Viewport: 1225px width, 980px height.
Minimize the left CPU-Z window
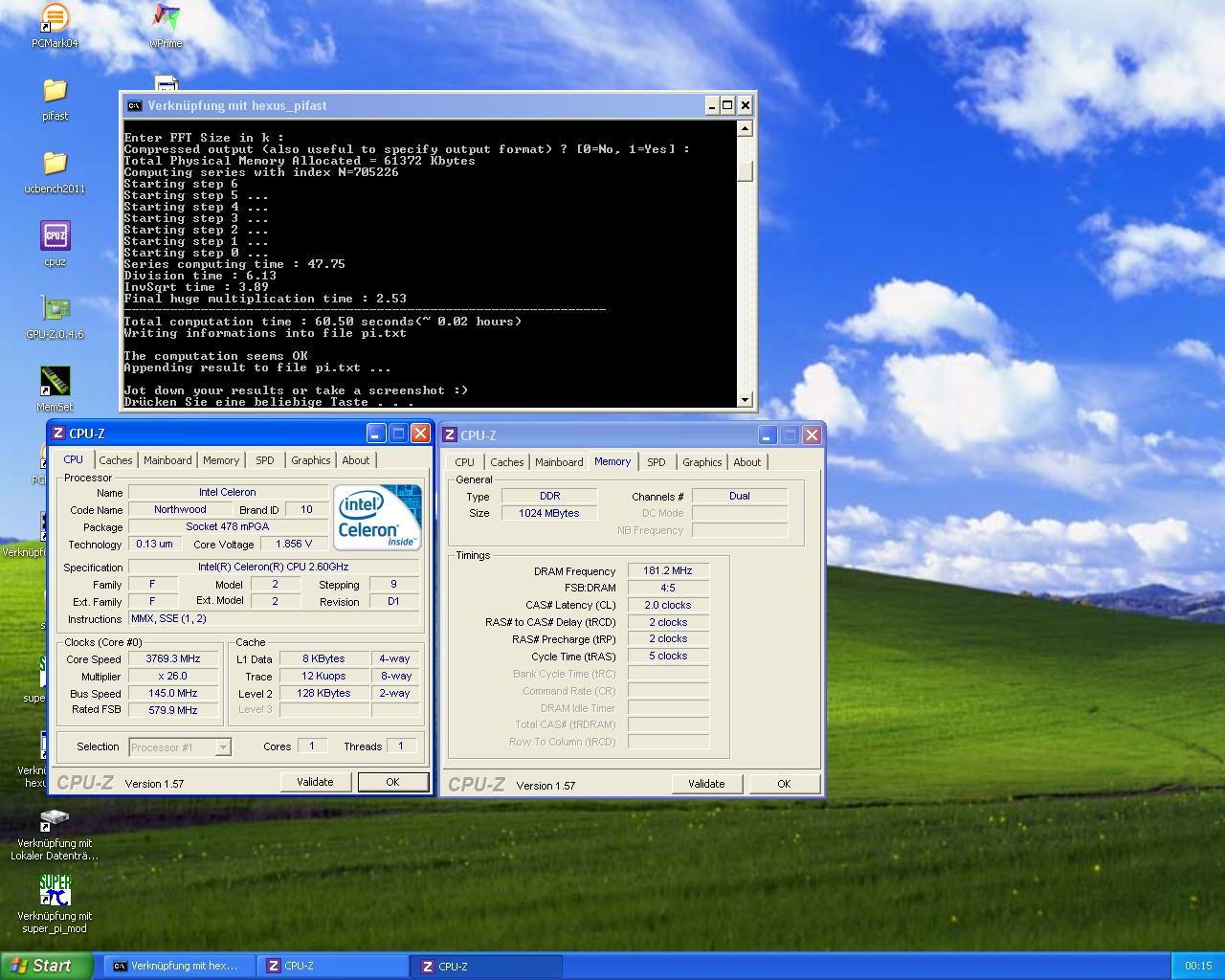[376, 434]
